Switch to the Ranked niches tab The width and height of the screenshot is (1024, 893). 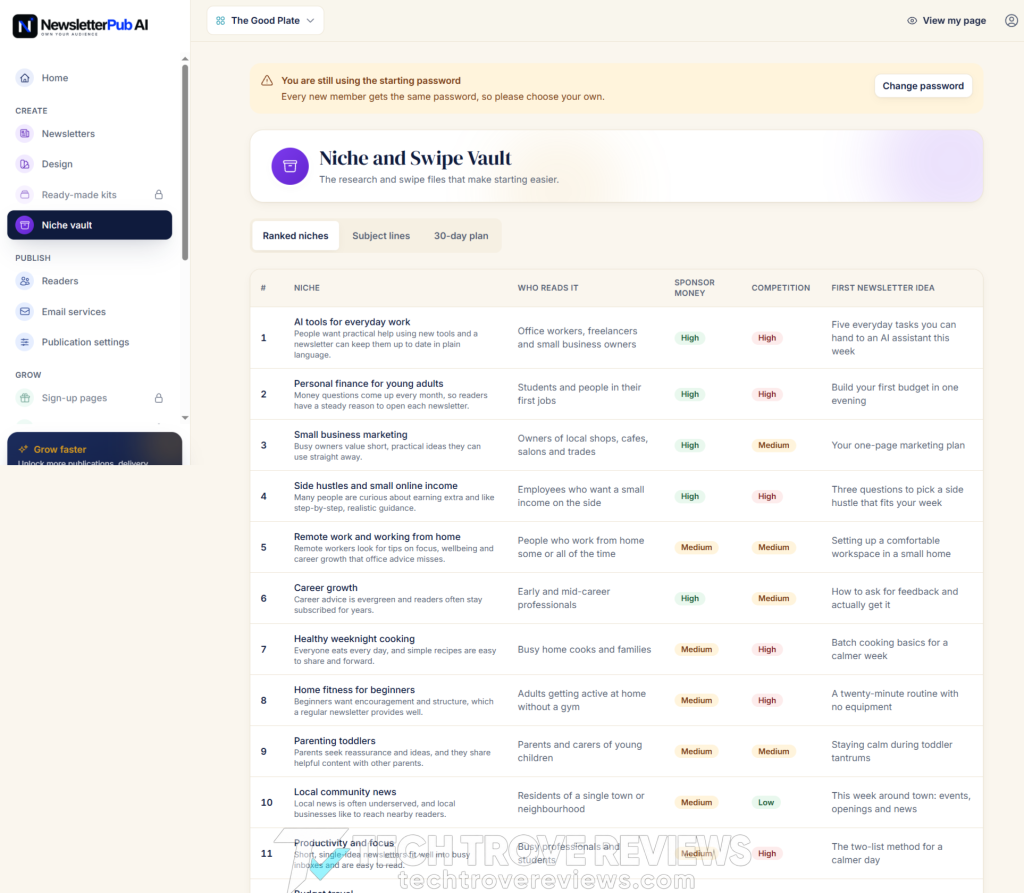click(295, 236)
